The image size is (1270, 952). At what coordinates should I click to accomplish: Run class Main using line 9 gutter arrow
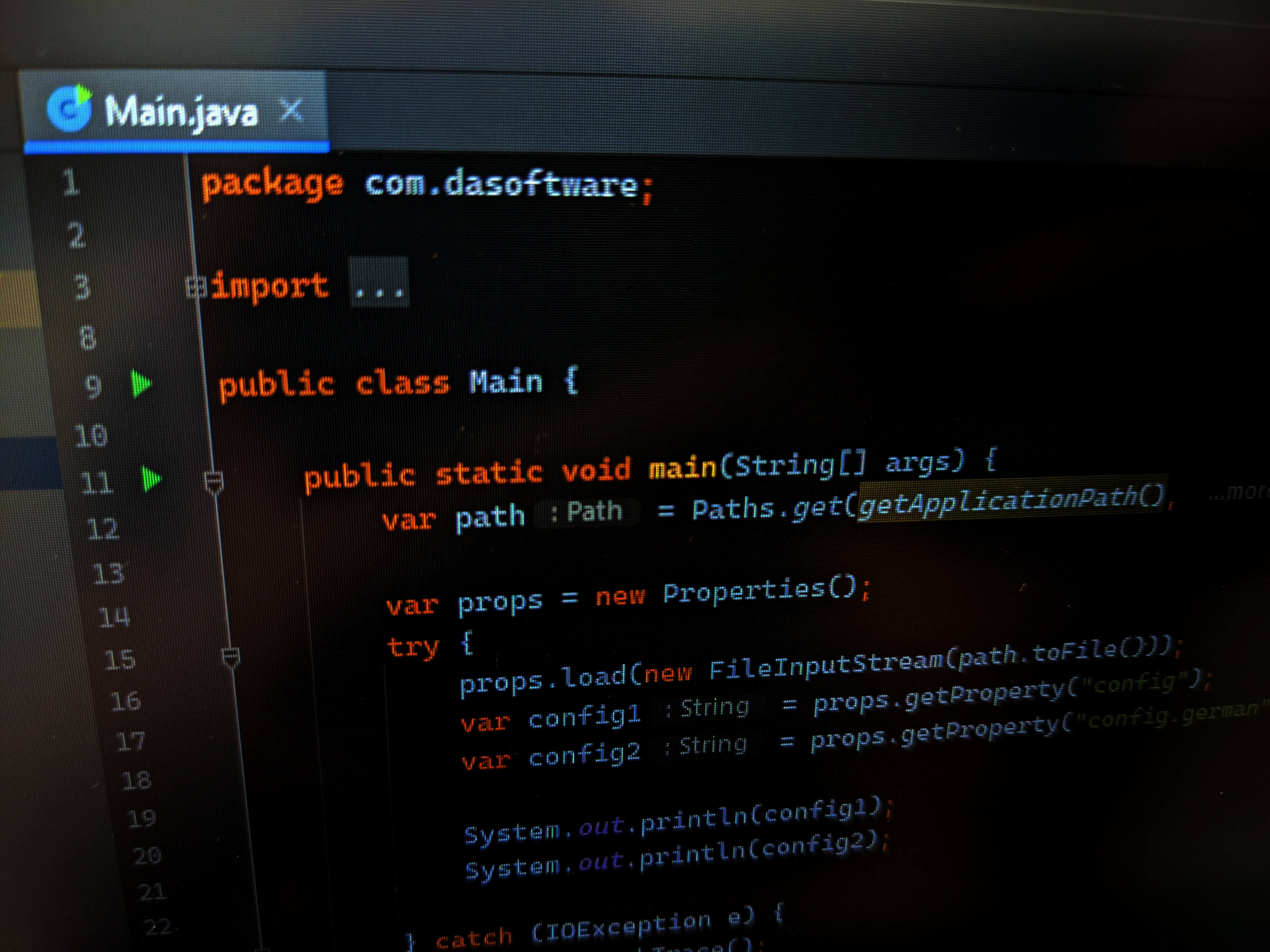pyautogui.click(x=141, y=384)
